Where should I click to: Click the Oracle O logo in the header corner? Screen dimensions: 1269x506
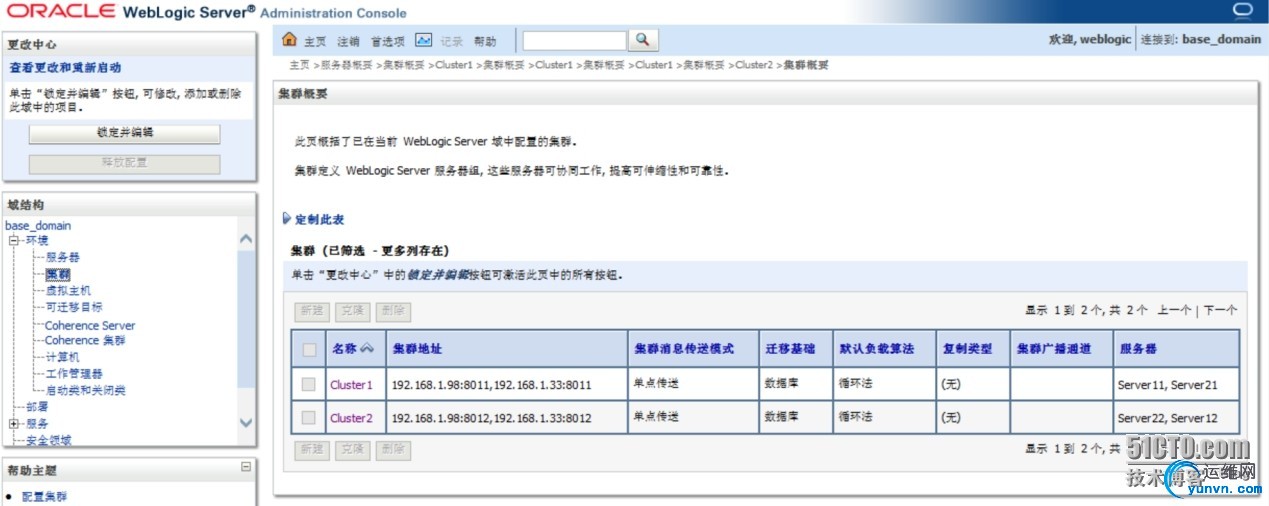(x=1243, y=11)
